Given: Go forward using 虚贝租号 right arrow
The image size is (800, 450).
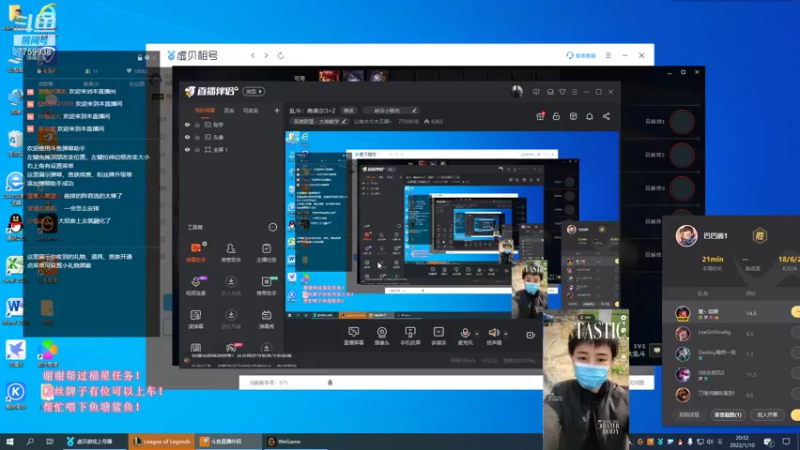Looking at the screenshot, I should (266, 55).
